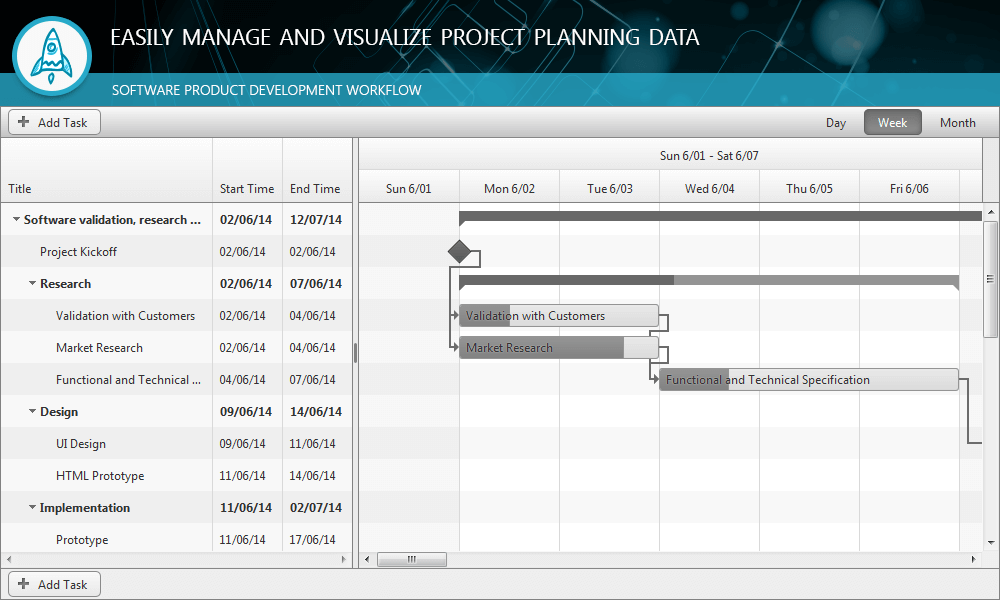Image resolution: width=1000 pixels, height=600 pixels.
Task: Click the horizontal scrollbar below the chart
Action: pyautogui.click(x=412, y=559)
